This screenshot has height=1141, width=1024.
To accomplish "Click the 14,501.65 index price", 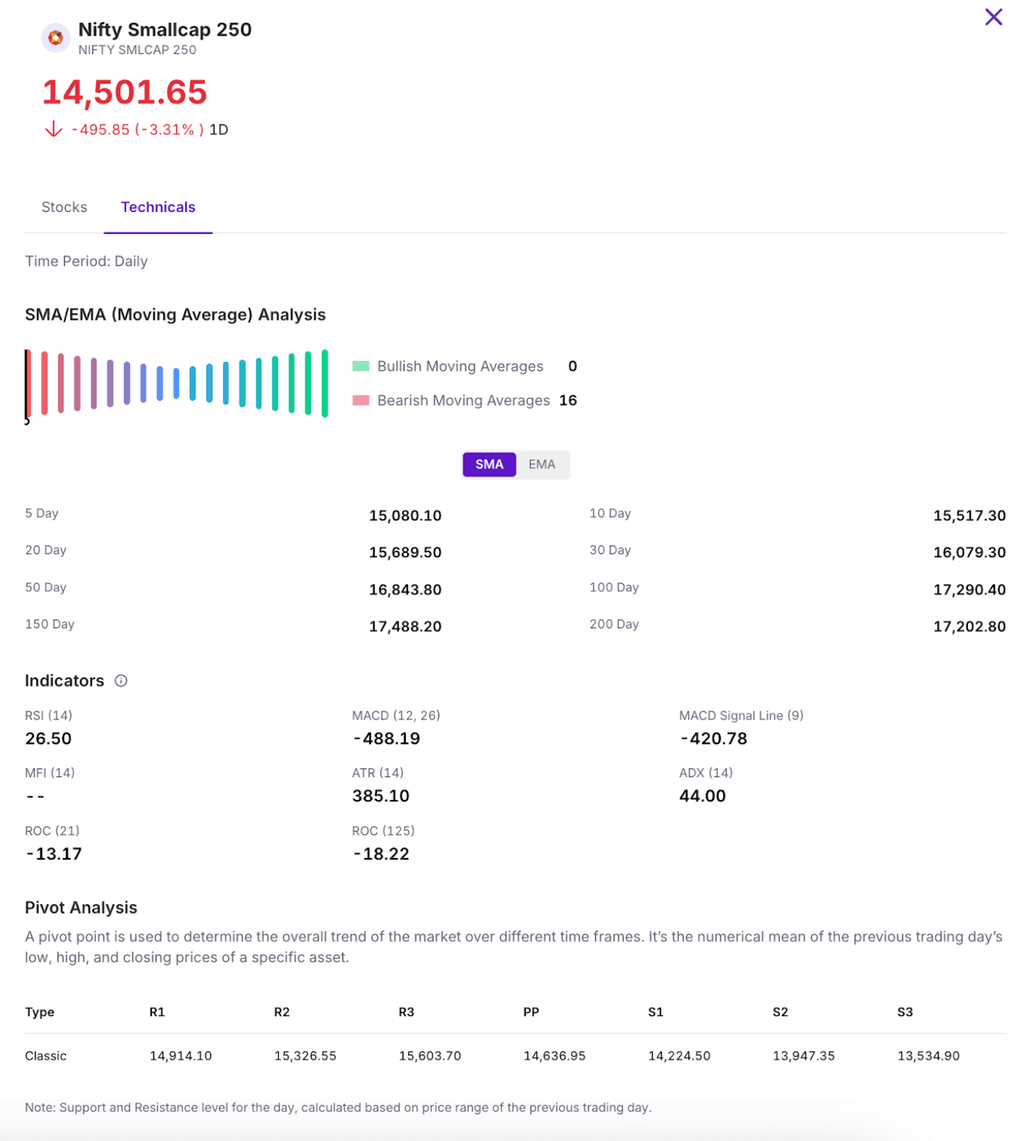I will click(125, 92).
